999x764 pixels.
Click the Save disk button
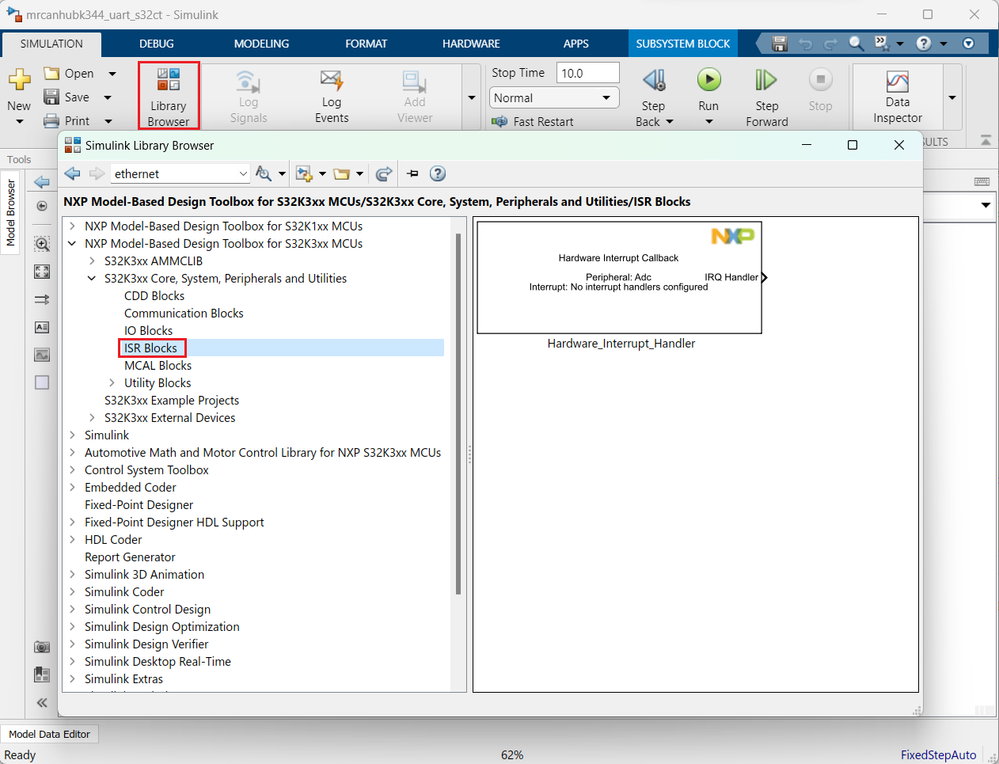[x=66, y=97]
